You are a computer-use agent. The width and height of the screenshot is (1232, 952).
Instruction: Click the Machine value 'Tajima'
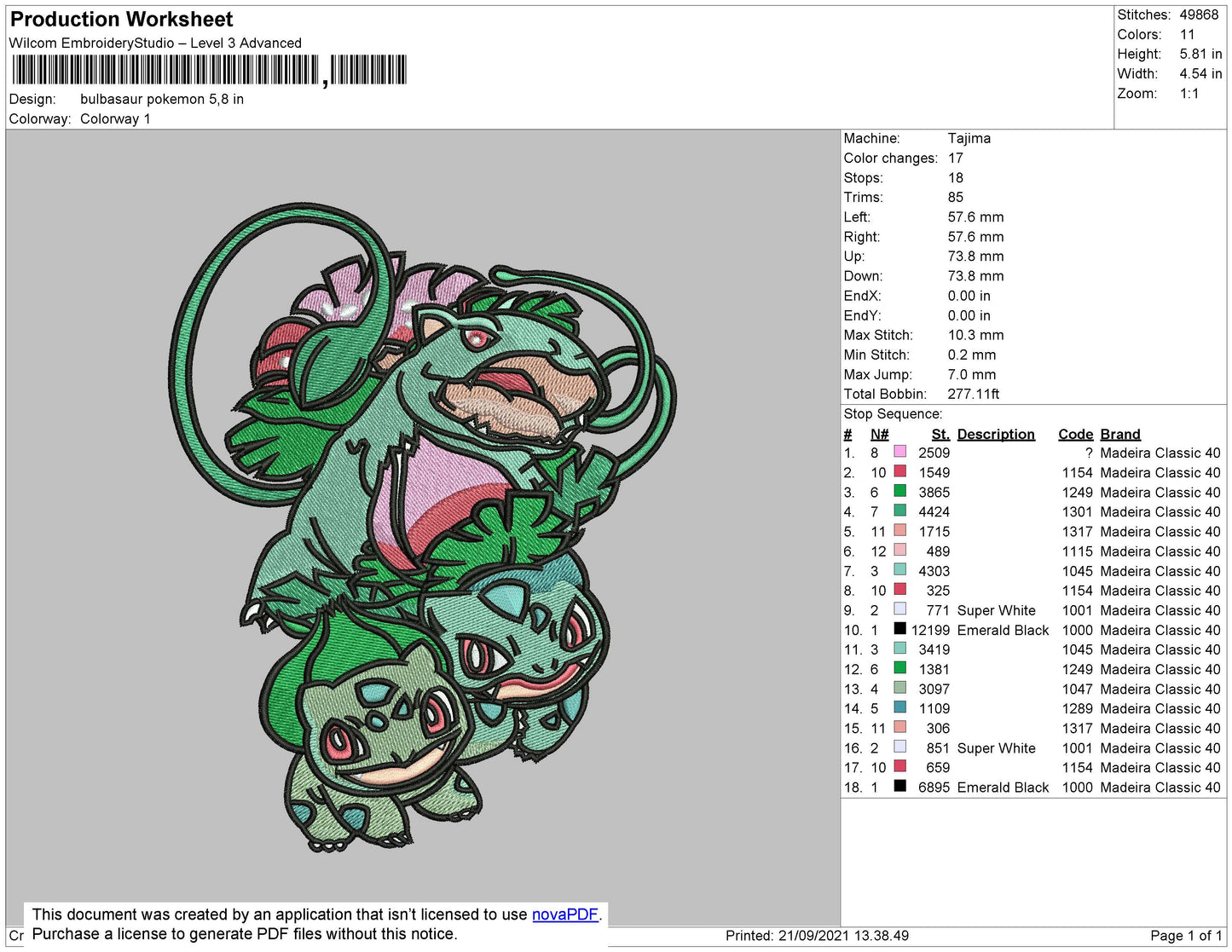tap(969, 138)
